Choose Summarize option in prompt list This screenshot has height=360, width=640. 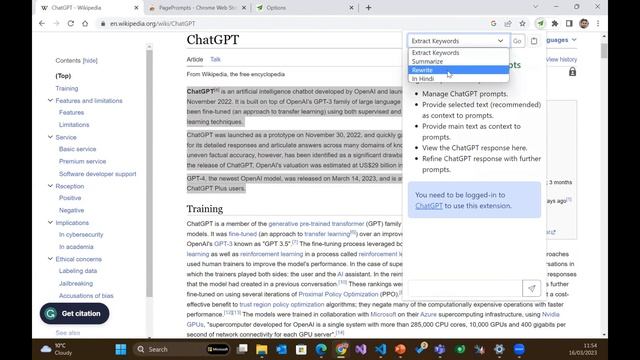click(458, 61)
